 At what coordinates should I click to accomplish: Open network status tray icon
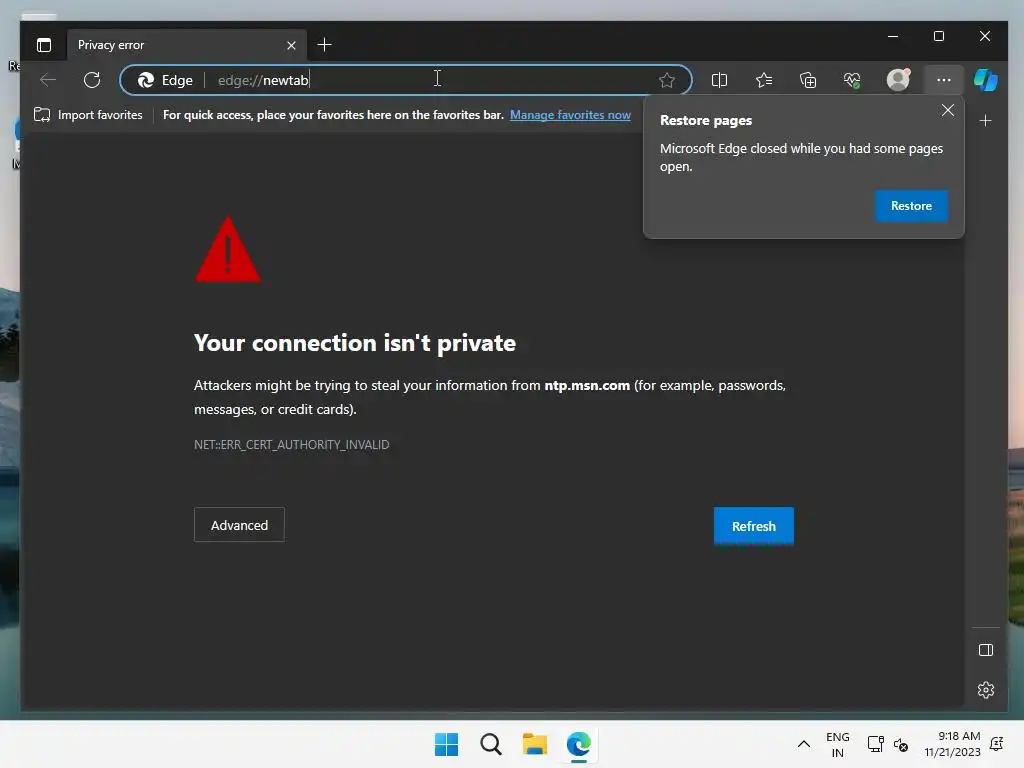pos(875,744)
